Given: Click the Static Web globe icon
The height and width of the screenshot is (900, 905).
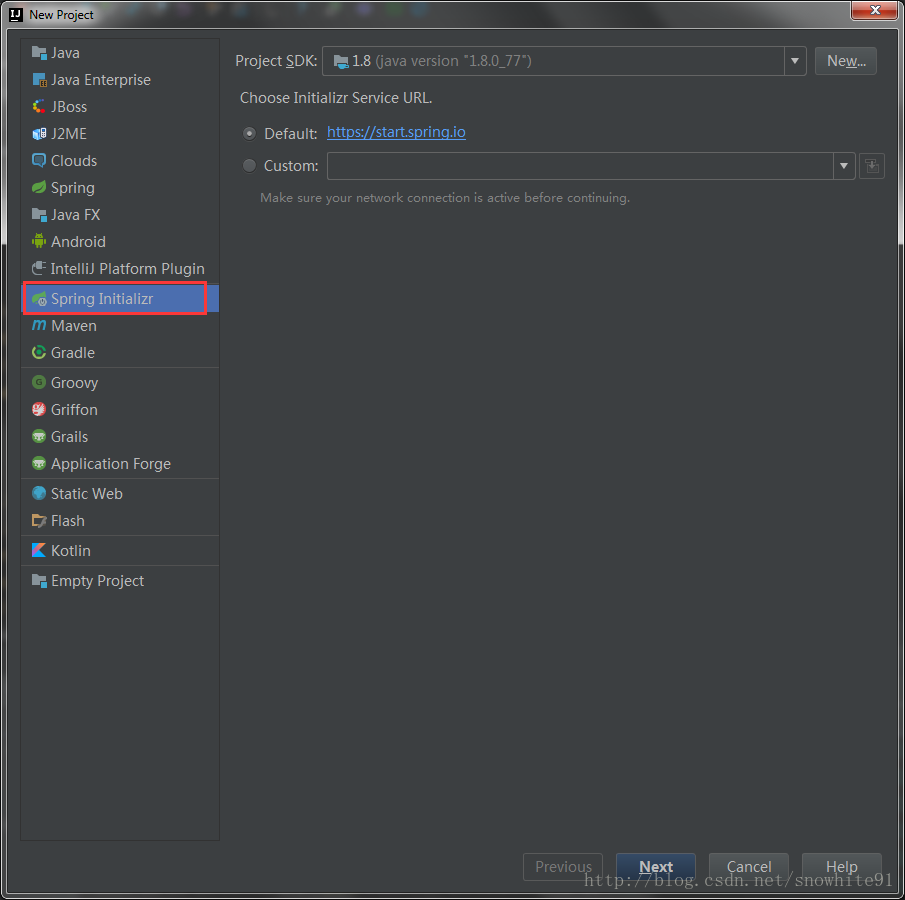Looking at the screenshot, I should tap(39, 494).
